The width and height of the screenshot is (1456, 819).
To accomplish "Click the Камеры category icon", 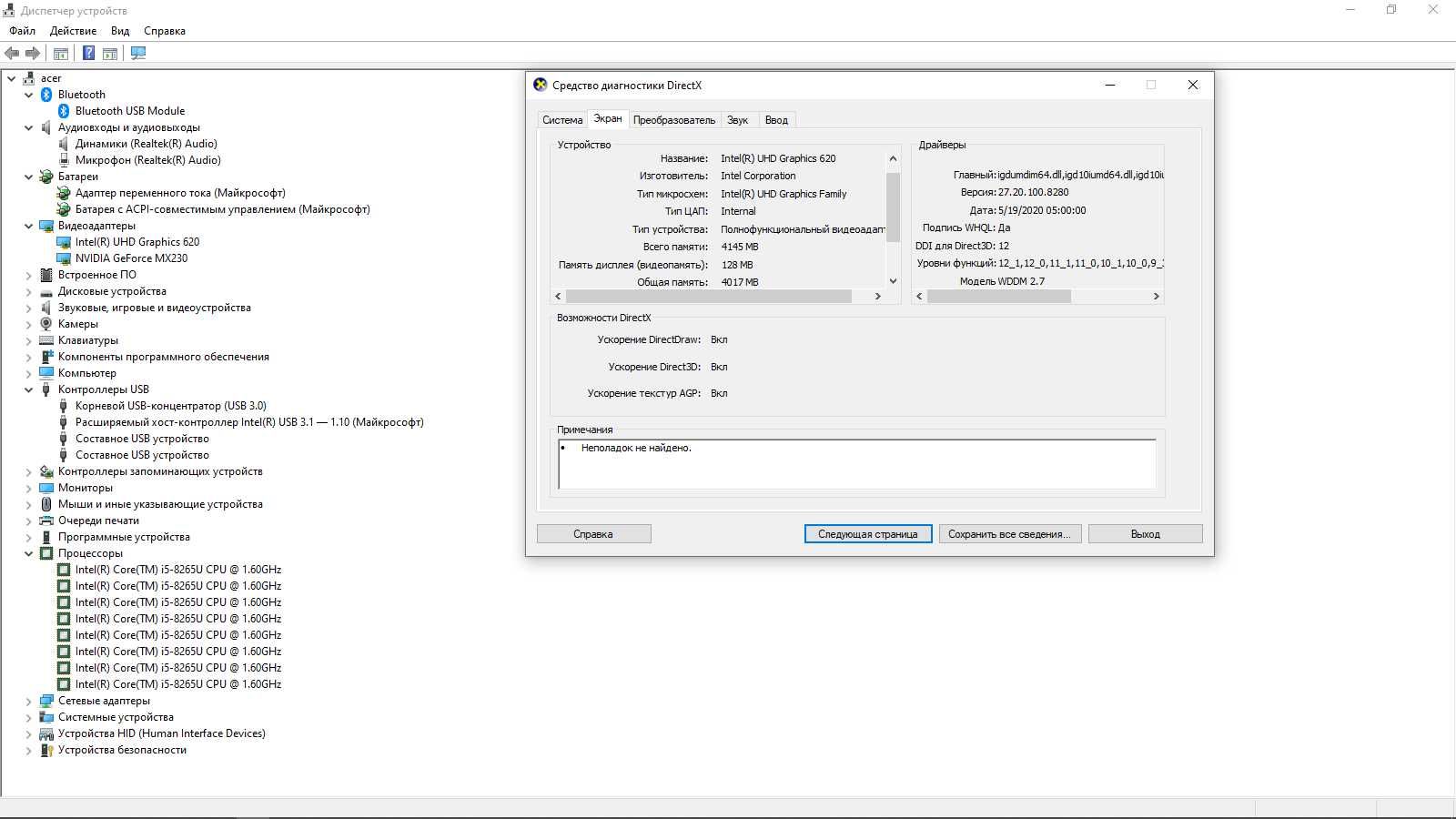I will pyautogui.click(x=46, y=324).
